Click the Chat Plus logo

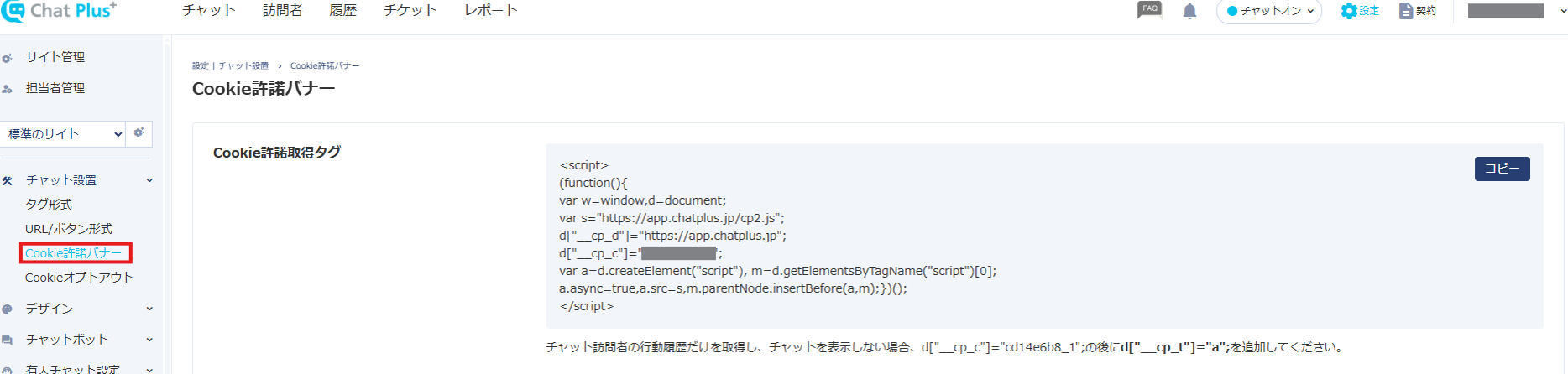click(59, 11)
